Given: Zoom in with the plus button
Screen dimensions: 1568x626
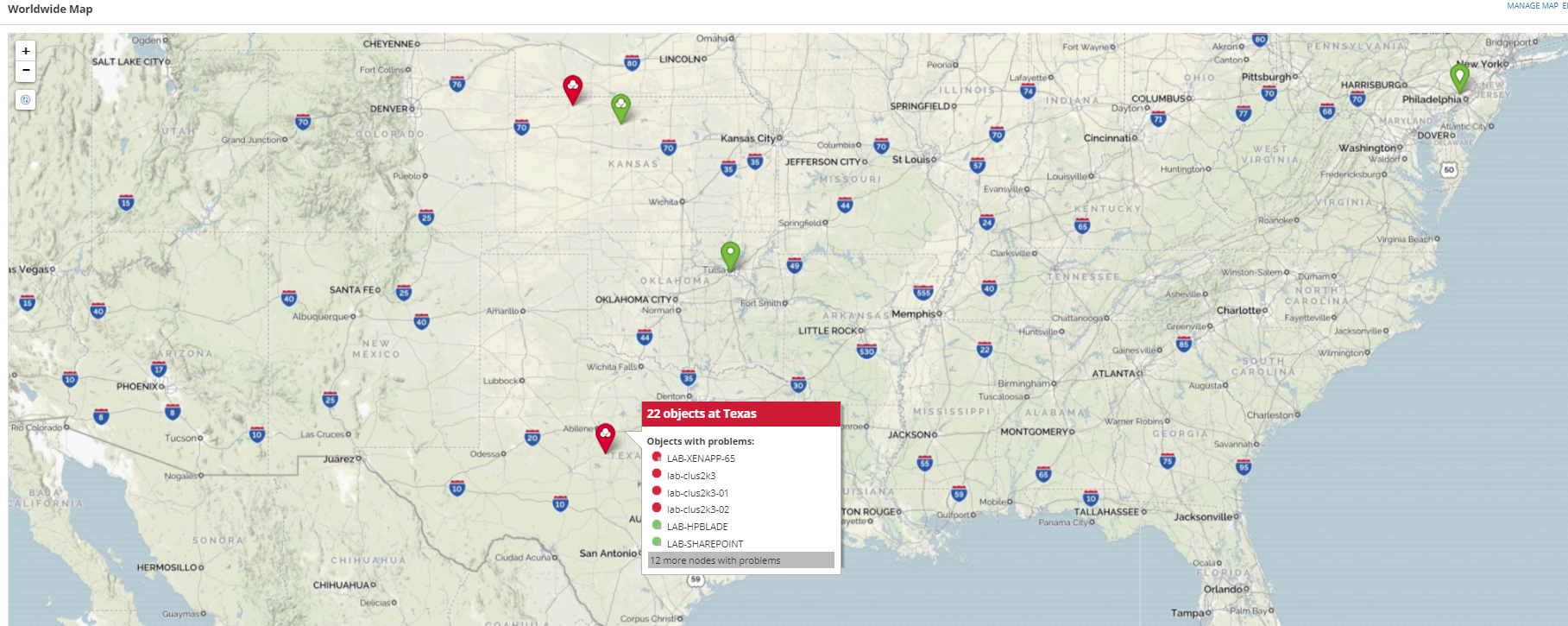Looking at the screenshot, I should (x=26, y=51).
